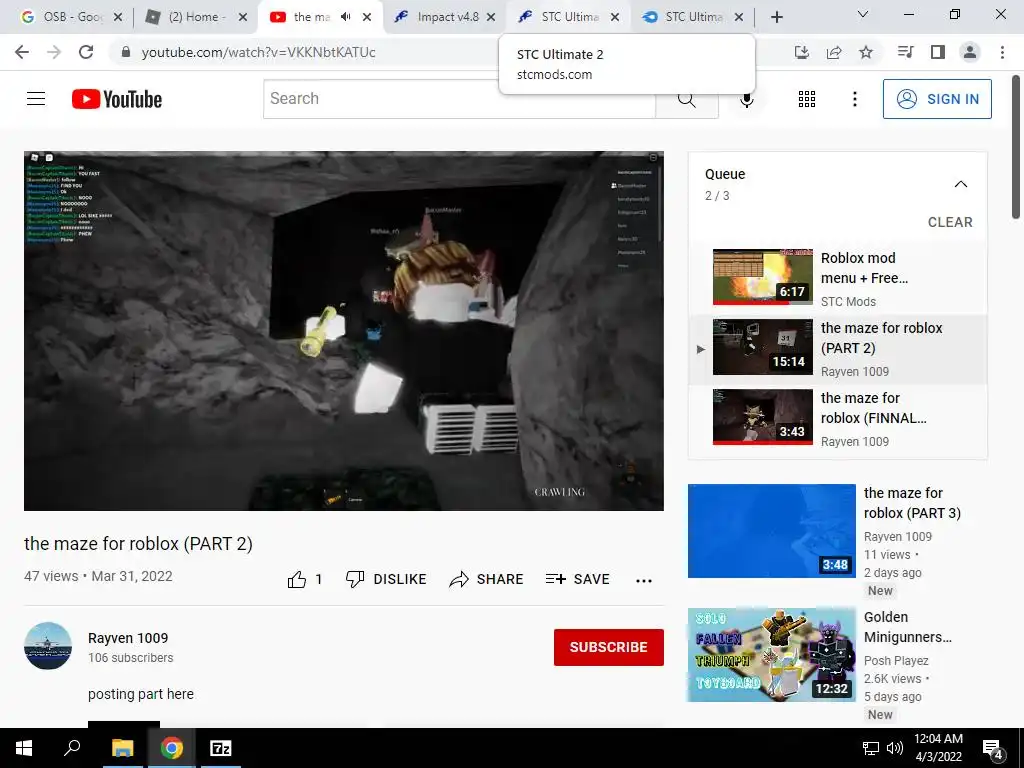Click the red SUBSCRIBE button
The image size is (1024, 768).
point(609,647)
